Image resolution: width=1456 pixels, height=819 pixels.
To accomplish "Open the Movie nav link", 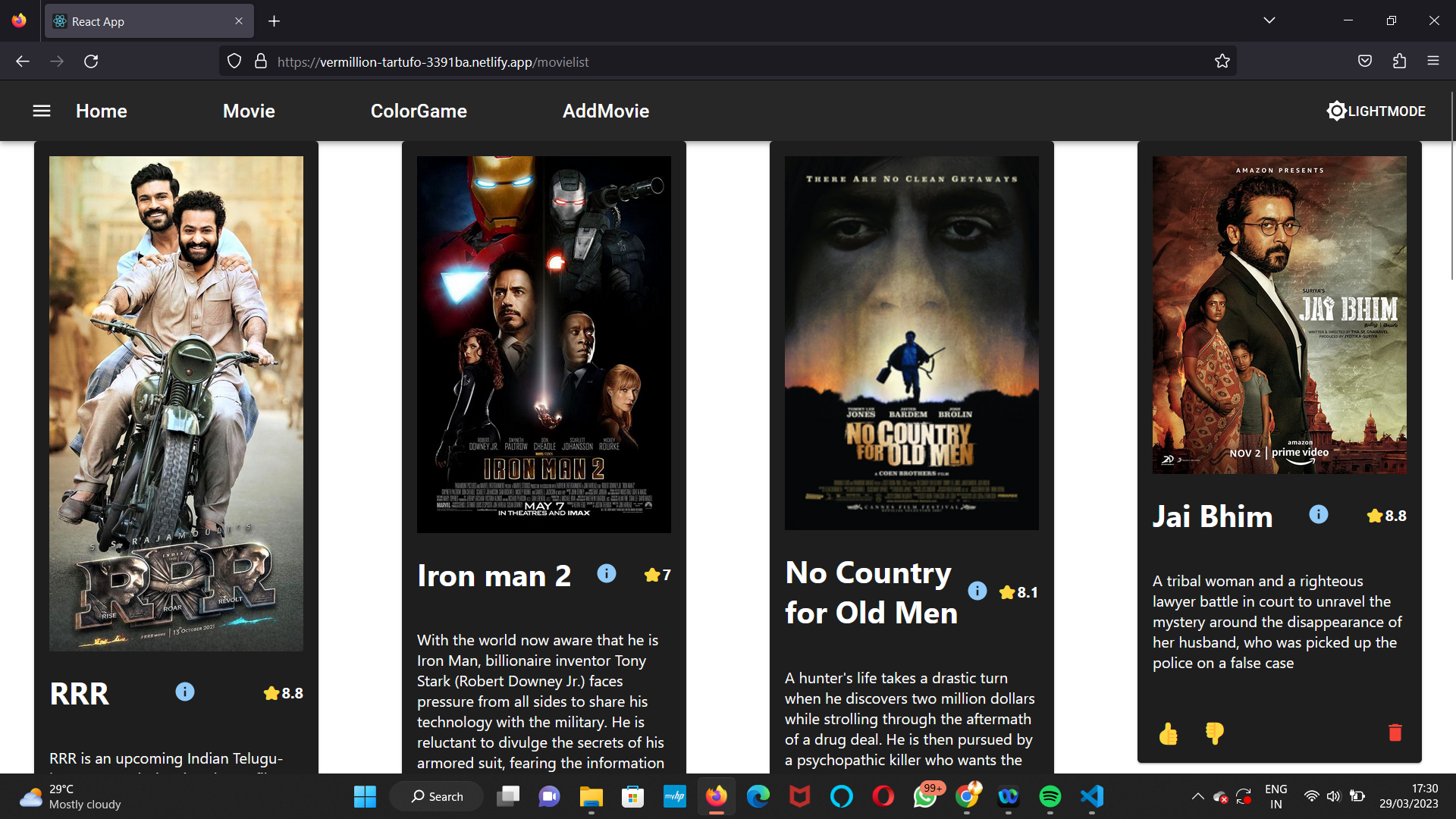I will coord(249,111).
